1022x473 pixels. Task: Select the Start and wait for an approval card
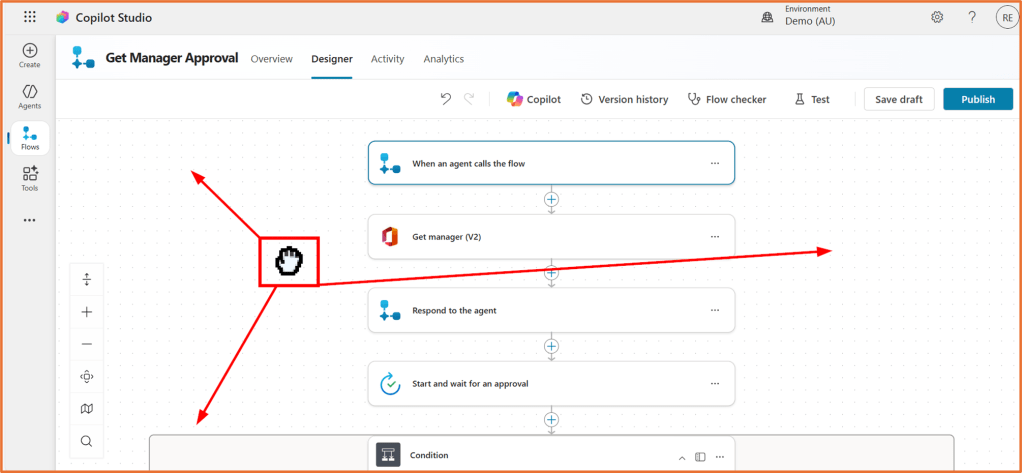551,384
